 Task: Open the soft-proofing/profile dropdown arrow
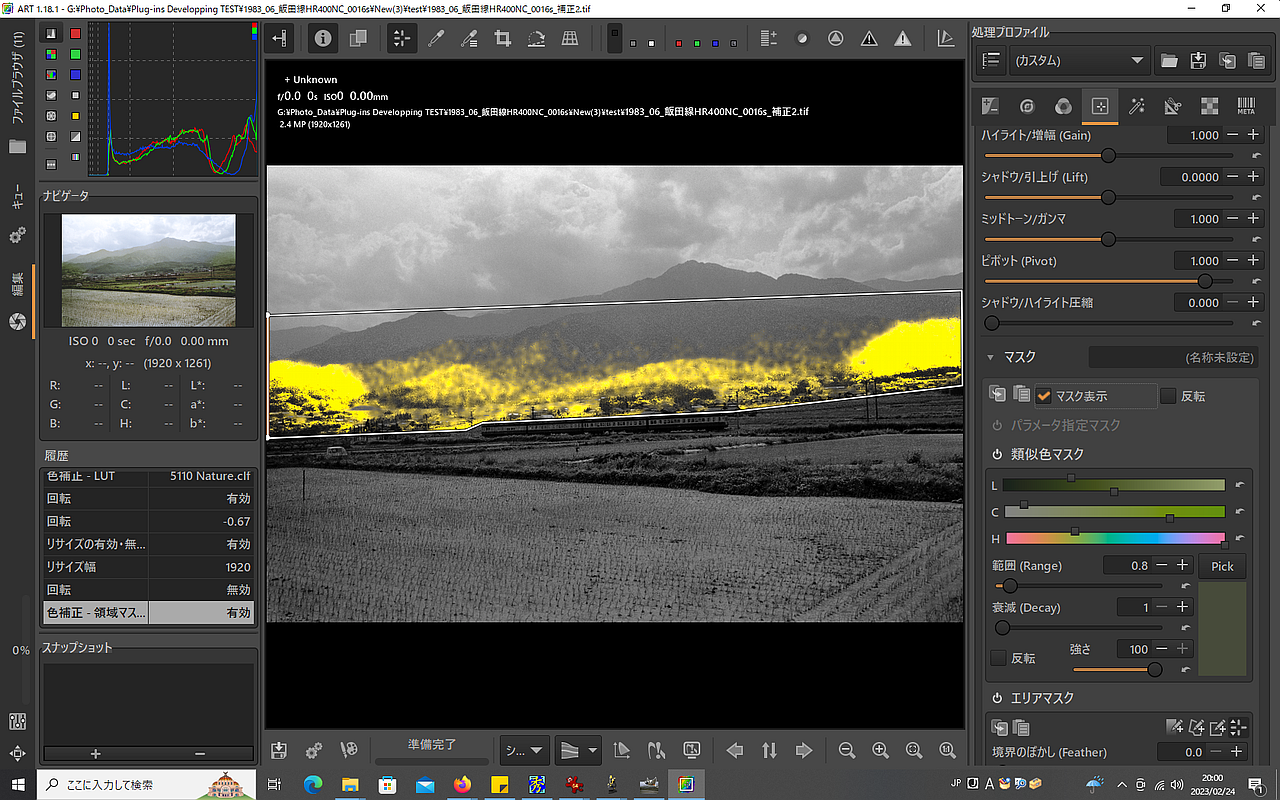click(x=593, y=750)
